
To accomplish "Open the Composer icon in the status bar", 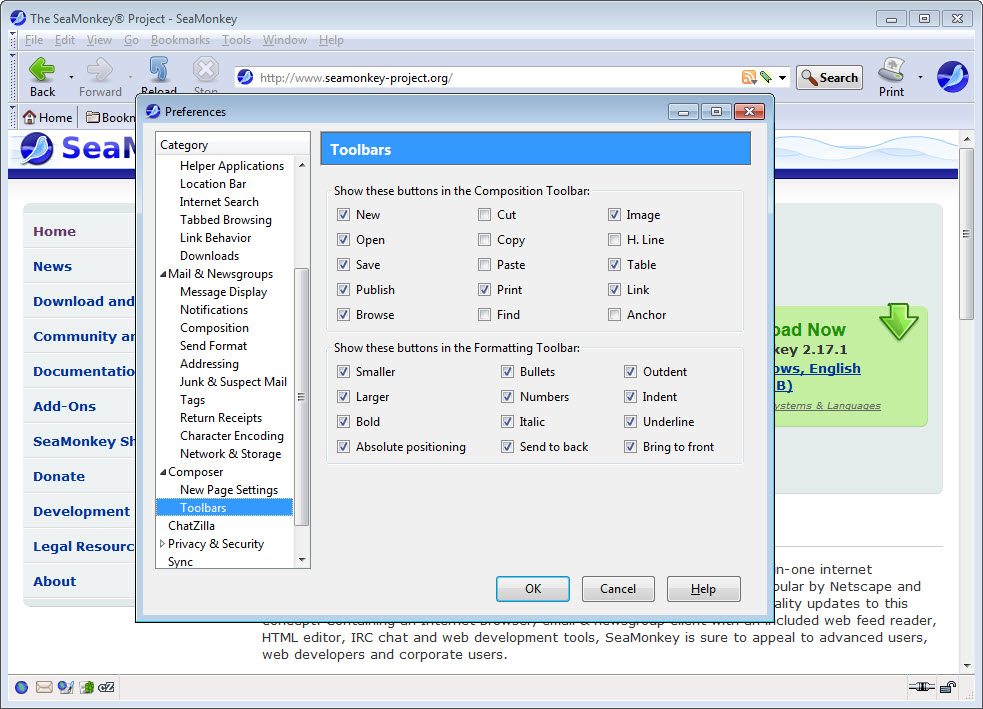I will (66, 687).
